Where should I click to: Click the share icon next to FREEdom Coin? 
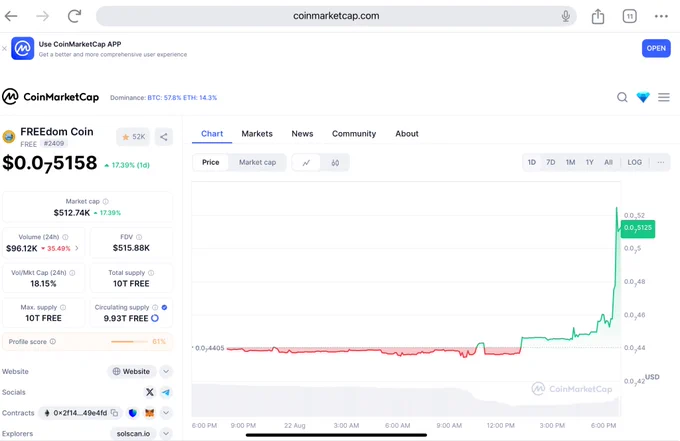163,137
